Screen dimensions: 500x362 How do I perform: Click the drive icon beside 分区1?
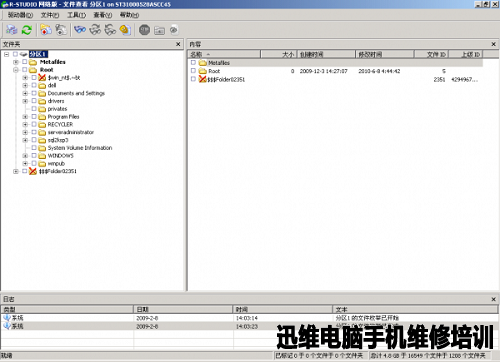[23, 54]
